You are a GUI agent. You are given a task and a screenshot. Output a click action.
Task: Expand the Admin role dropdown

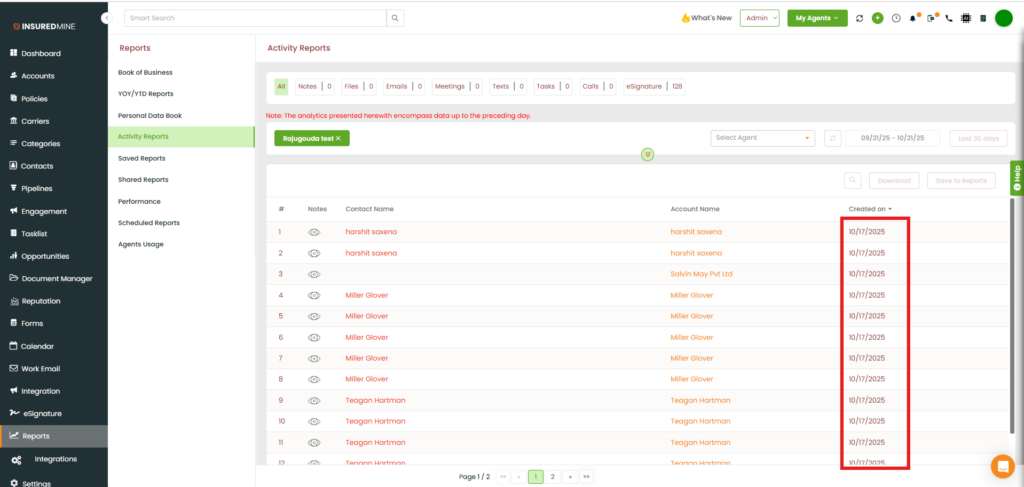click(x=759, y=18)
